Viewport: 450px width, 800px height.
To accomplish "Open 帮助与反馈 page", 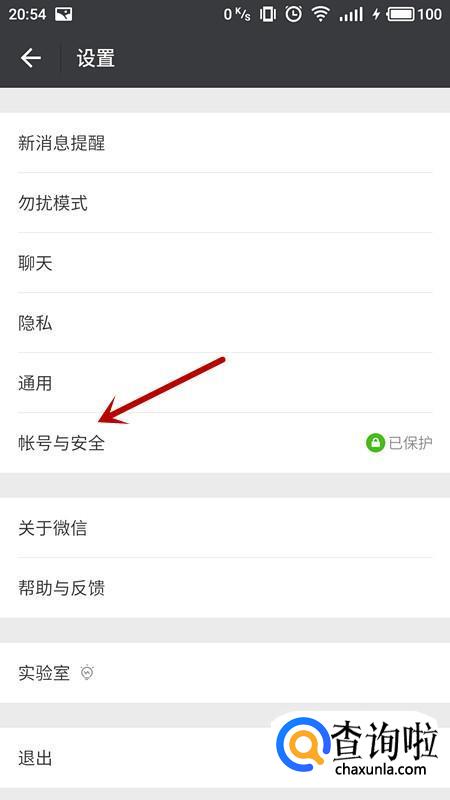I will (225, 588).
